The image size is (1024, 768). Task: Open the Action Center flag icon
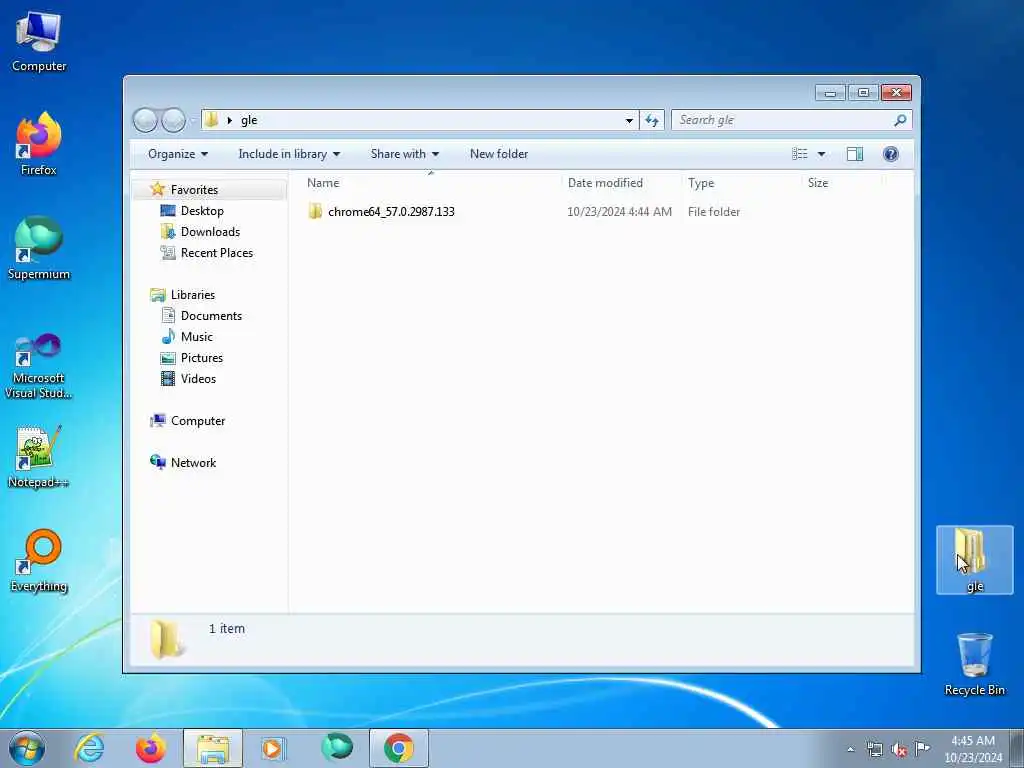[922, 748]
